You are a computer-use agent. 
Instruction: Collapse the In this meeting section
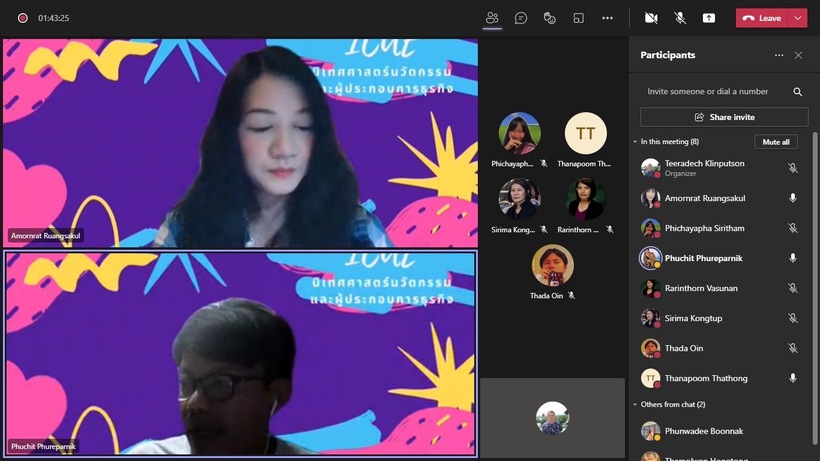(x=636, y=142)
